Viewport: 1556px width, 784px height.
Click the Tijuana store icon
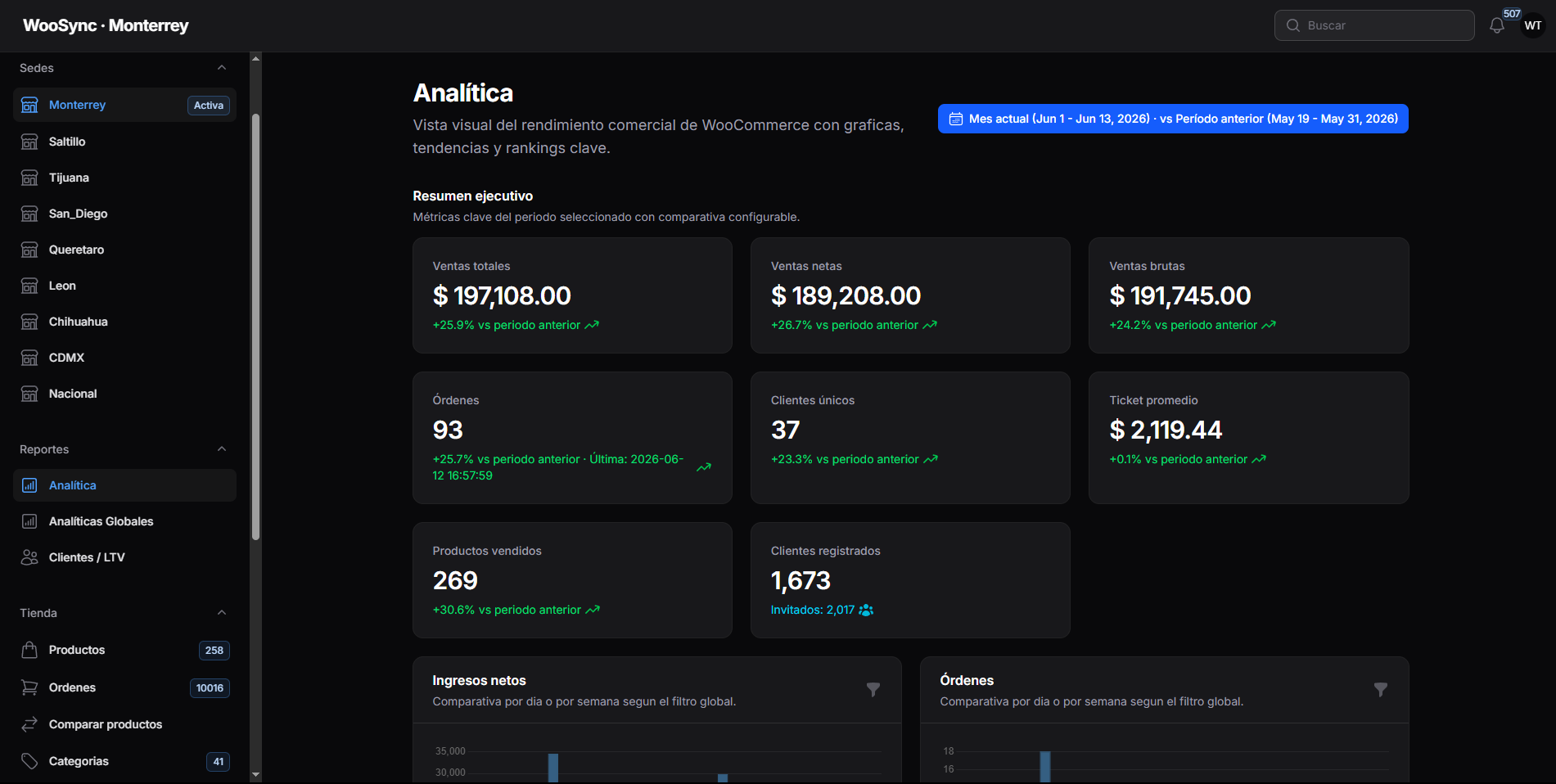pos(29,178)
